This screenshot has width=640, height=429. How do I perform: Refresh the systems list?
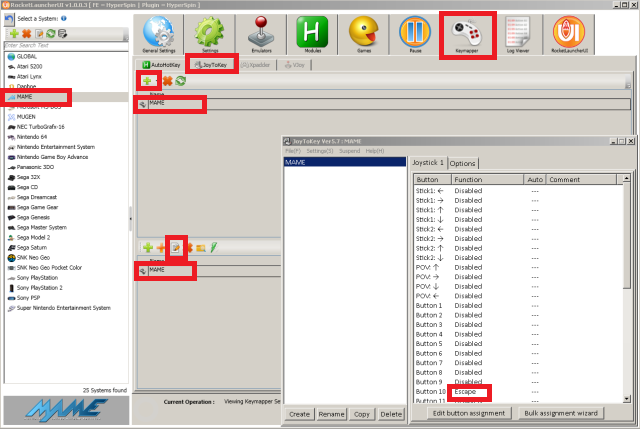(51, 33)
